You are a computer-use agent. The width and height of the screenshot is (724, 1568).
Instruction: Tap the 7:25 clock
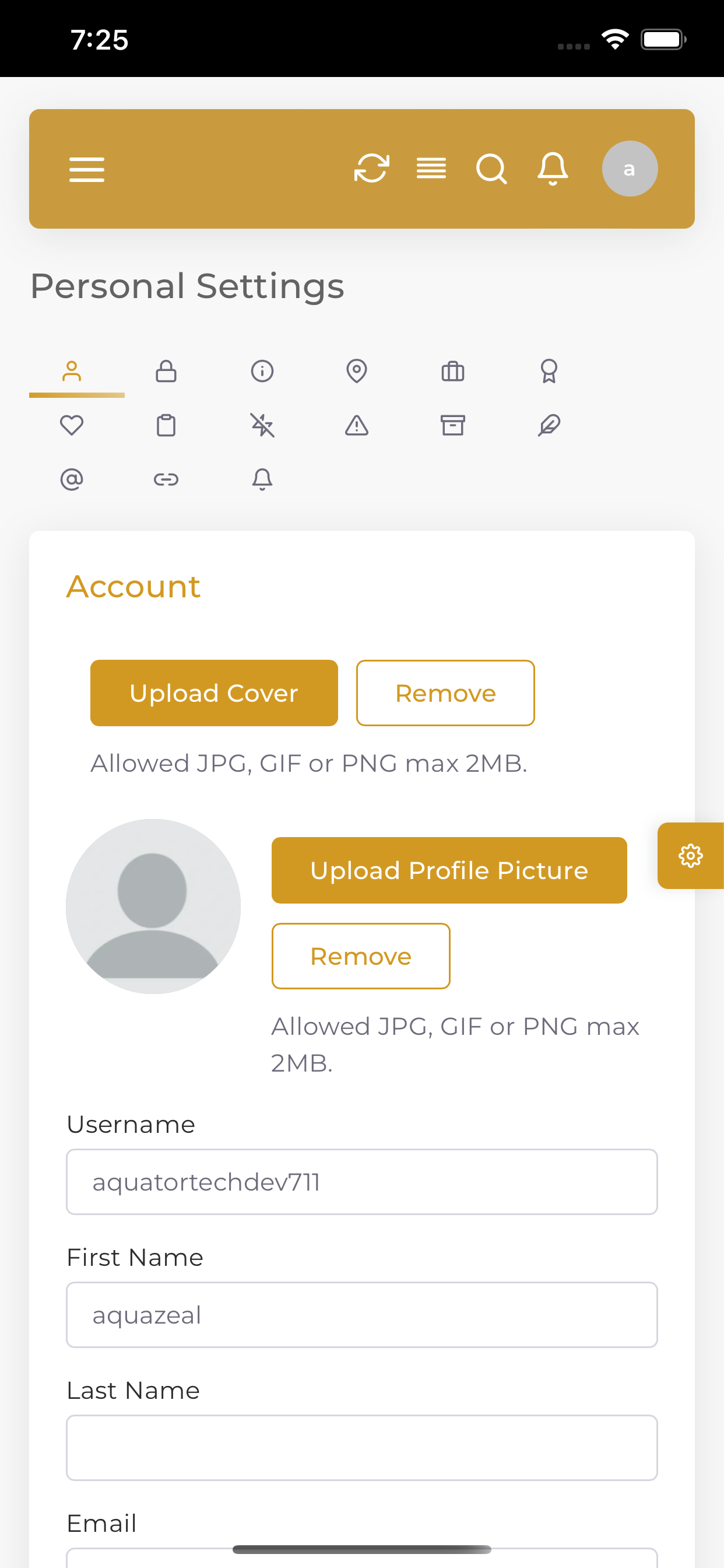[99, 40]
